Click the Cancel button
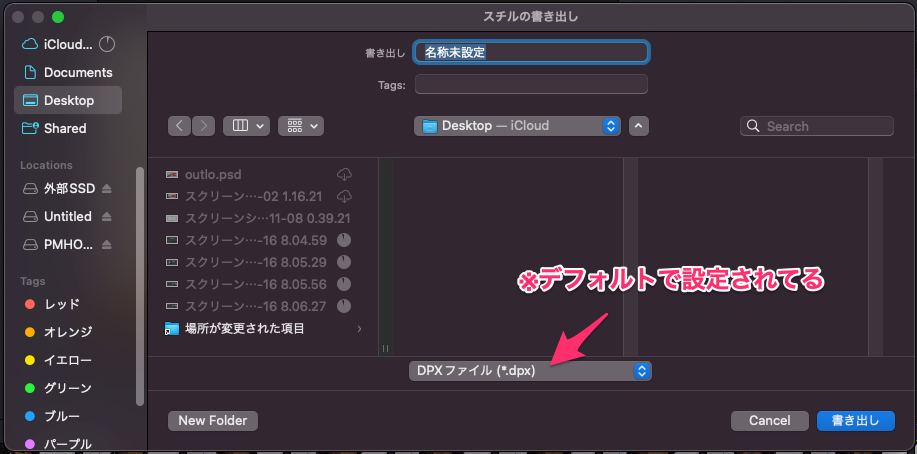Screen dimensions: 917x454 click(770, 420)
